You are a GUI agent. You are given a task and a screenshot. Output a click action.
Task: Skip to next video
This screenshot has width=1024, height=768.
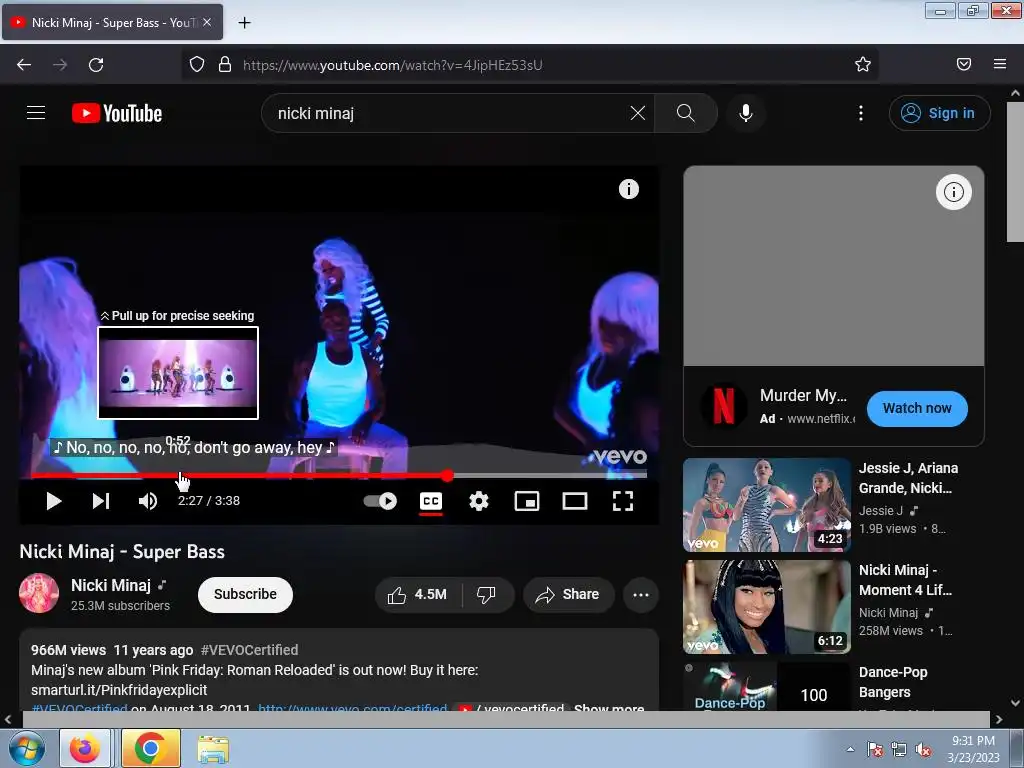click(101, 501)
